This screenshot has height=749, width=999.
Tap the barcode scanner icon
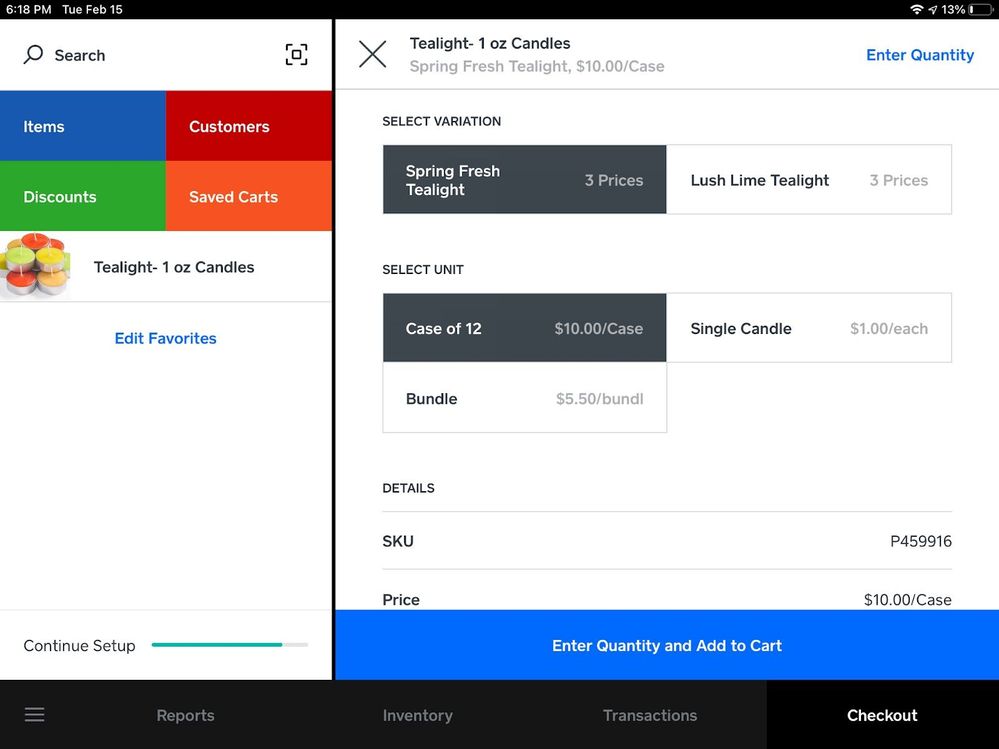(x=296, y=55)
